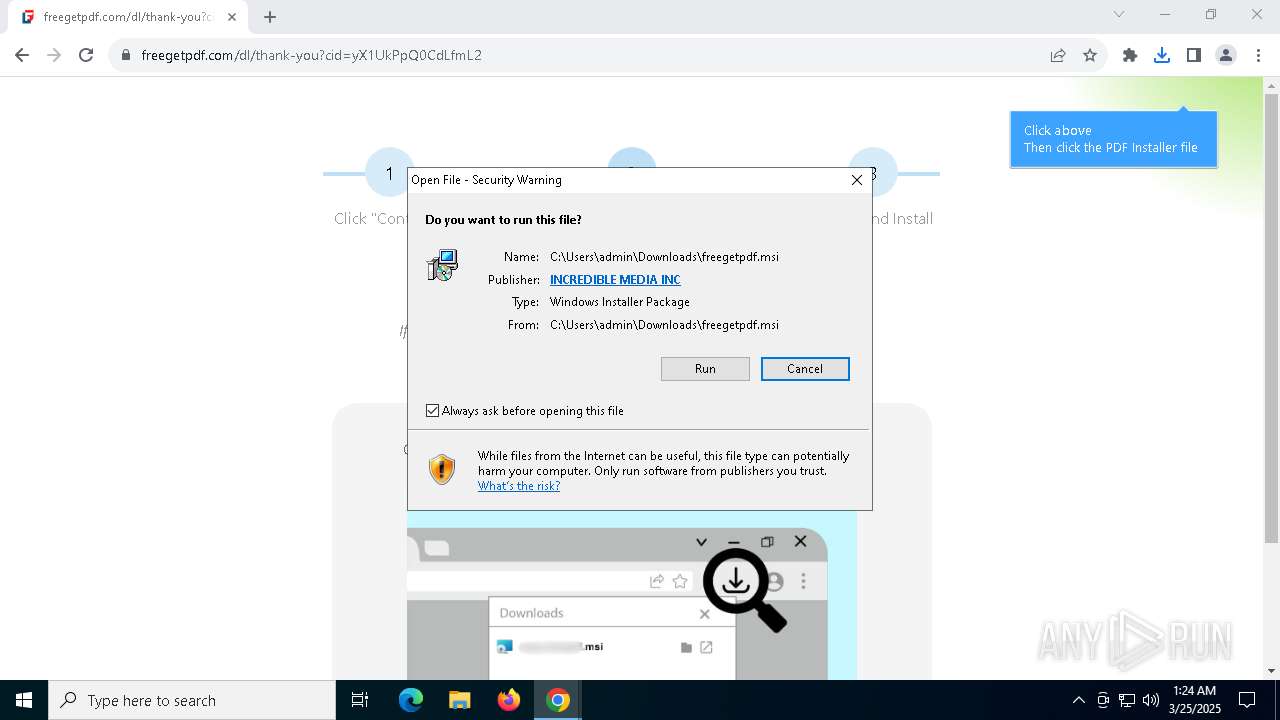Open Chrome extensions puzzle icon
Viewport: 1280px width, 720px height.
pyautogui.click(x=1130, y=55)
